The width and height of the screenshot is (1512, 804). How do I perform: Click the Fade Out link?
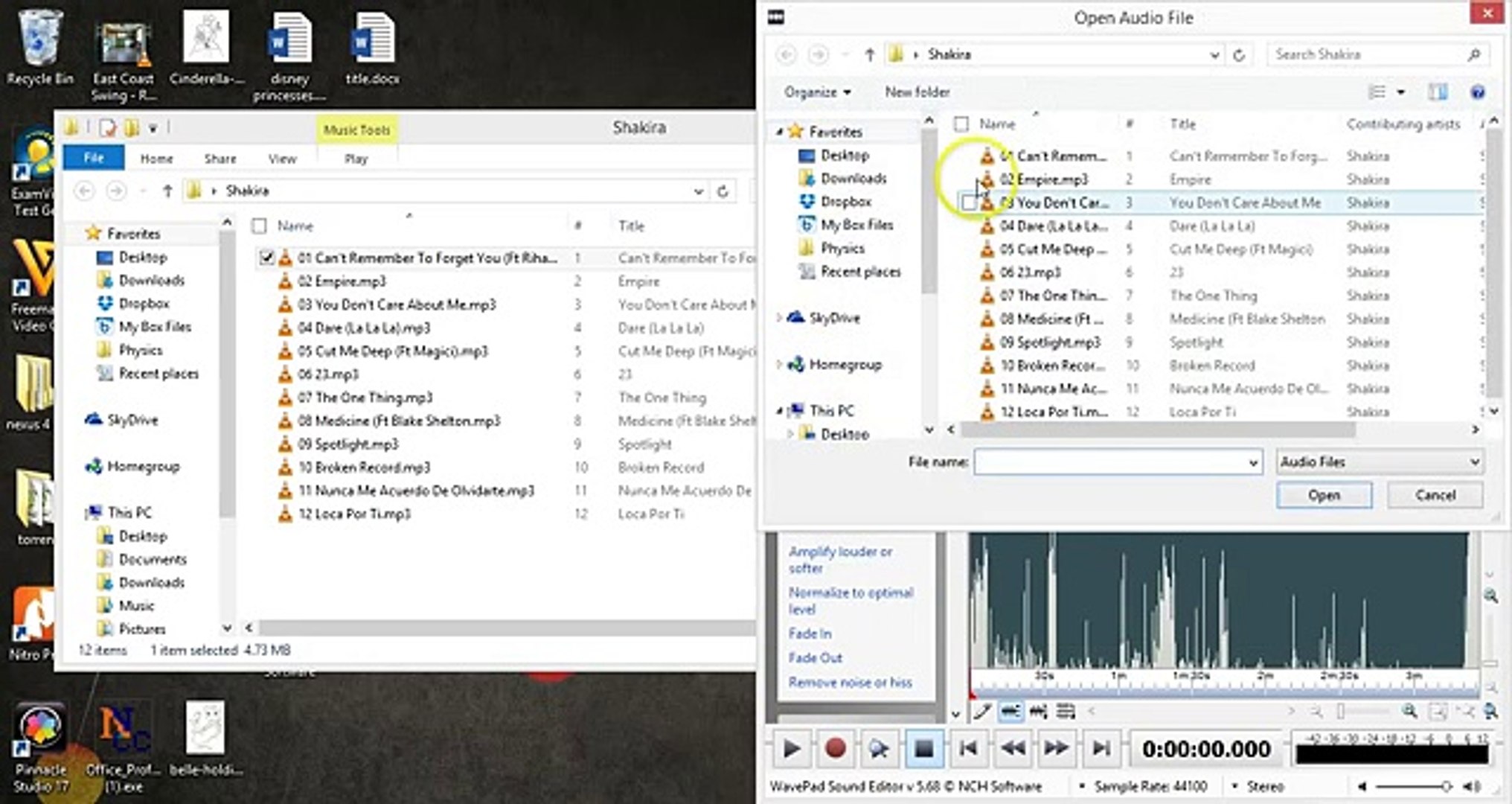[815, 658]
